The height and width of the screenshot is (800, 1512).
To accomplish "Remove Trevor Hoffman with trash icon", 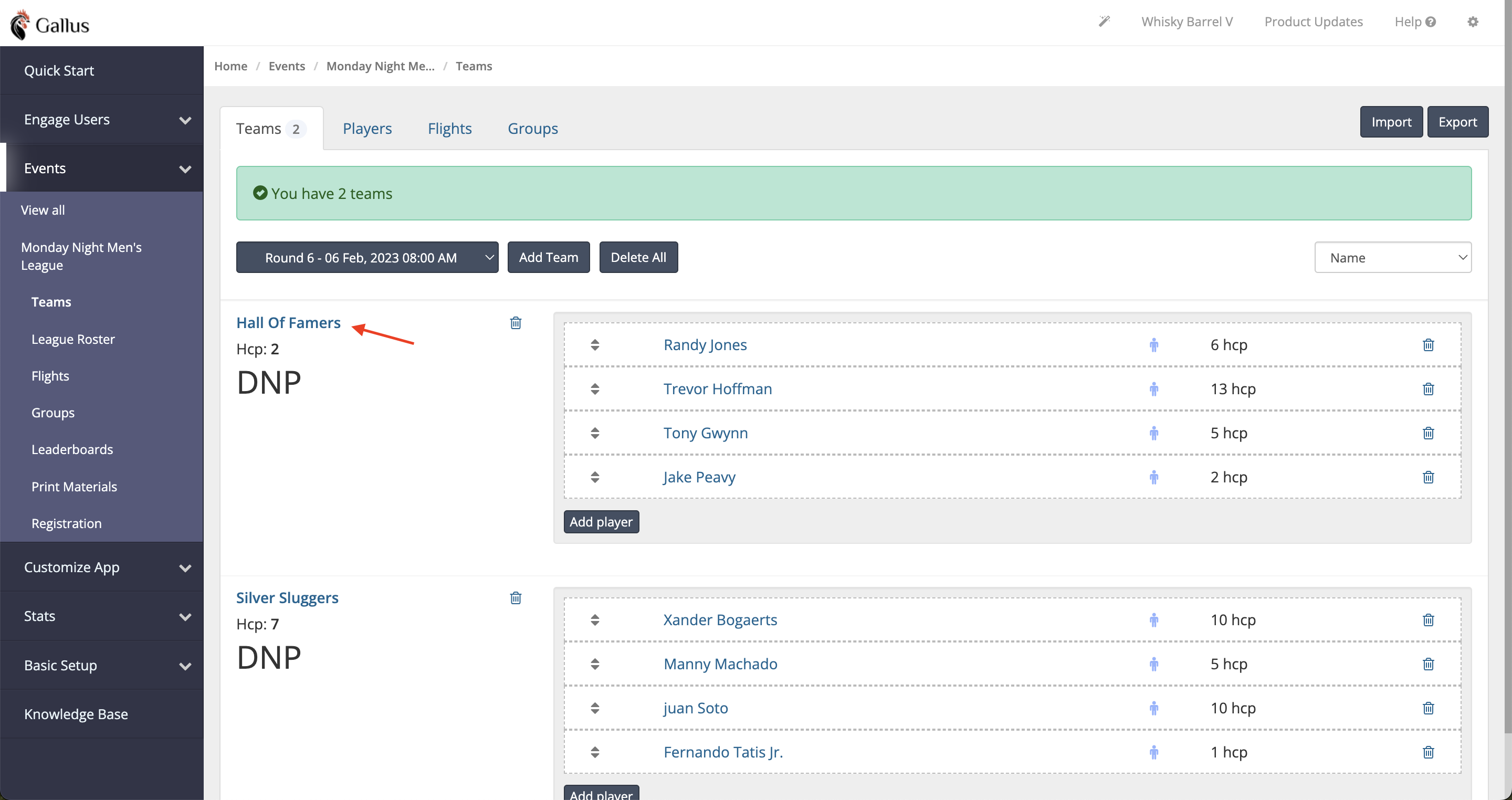I will (x=1428, y=388).
